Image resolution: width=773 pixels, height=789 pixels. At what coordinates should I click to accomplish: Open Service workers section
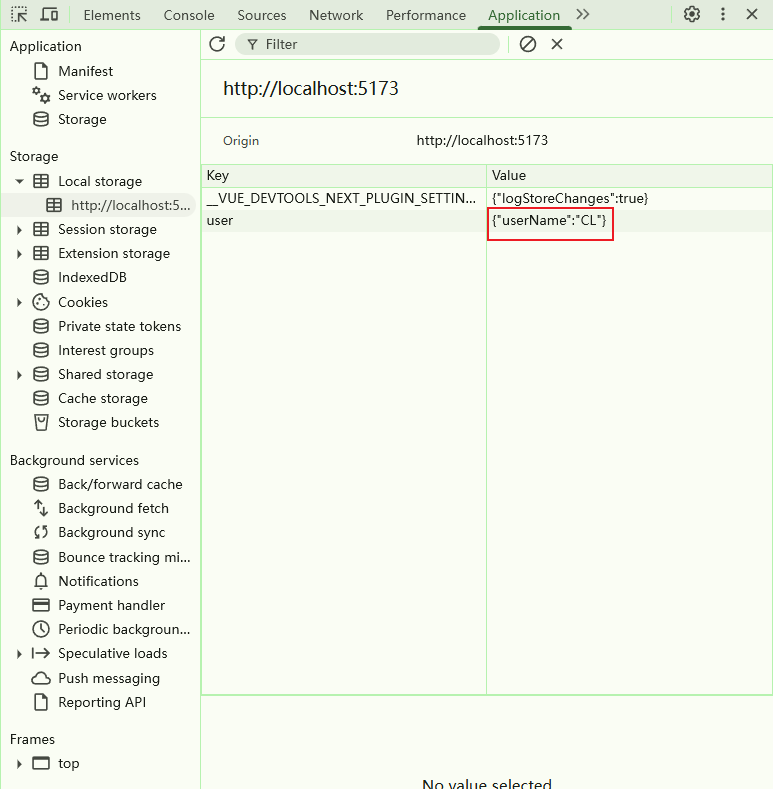(x=107, y=95)
